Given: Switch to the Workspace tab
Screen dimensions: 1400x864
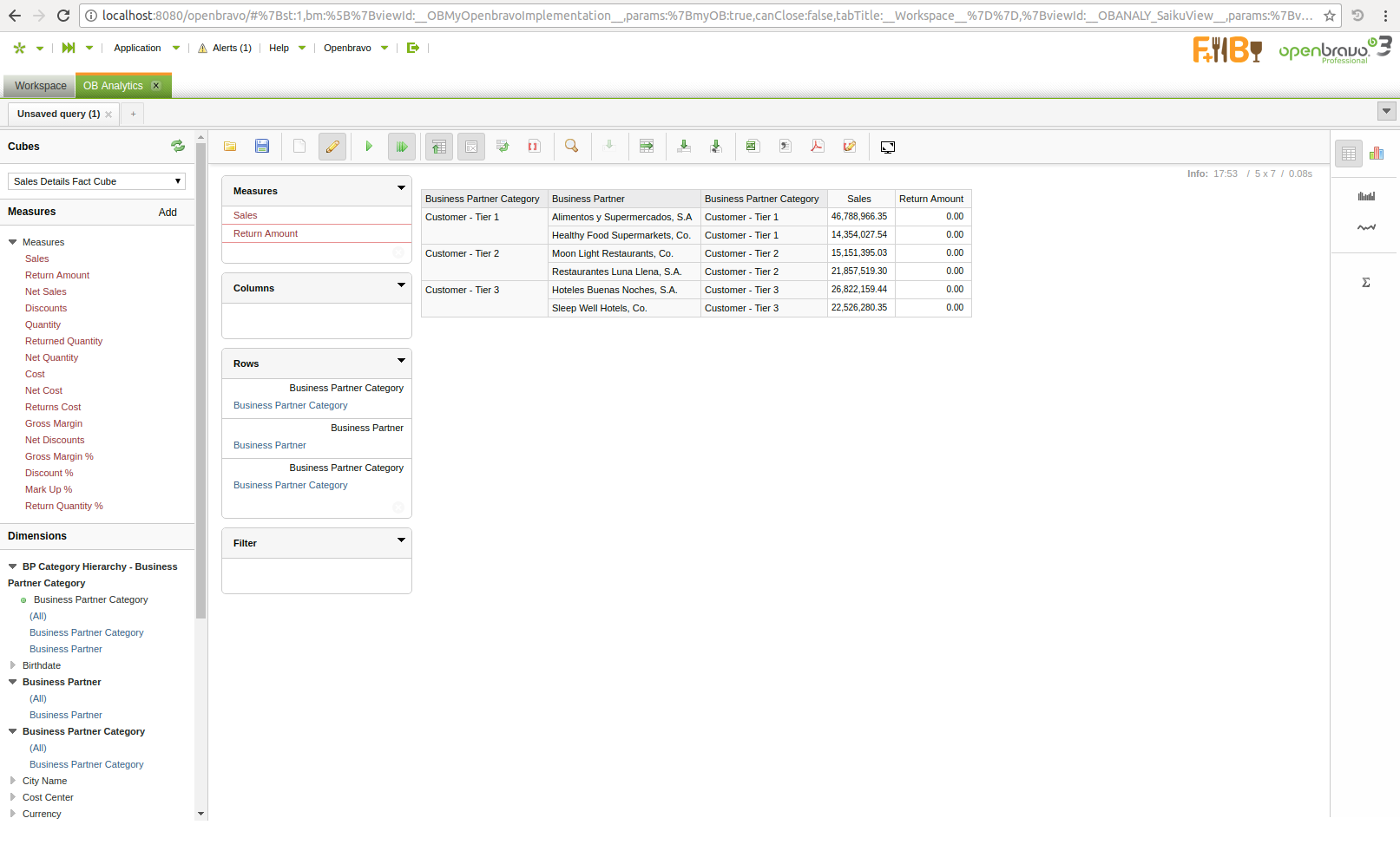Looking at the screenshot, I should pos(40,86).
